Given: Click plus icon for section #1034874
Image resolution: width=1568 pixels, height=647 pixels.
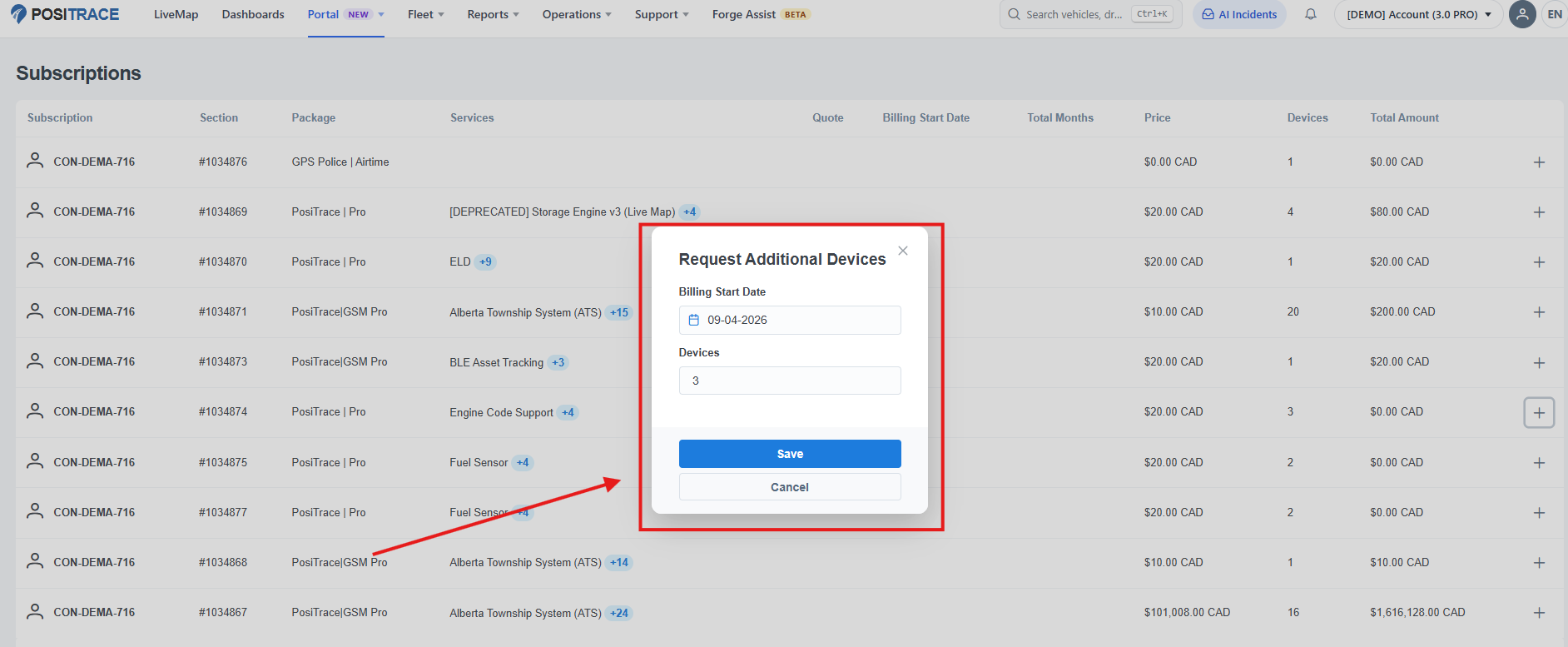Looking at the screenshot, I should click(1539, 412).
